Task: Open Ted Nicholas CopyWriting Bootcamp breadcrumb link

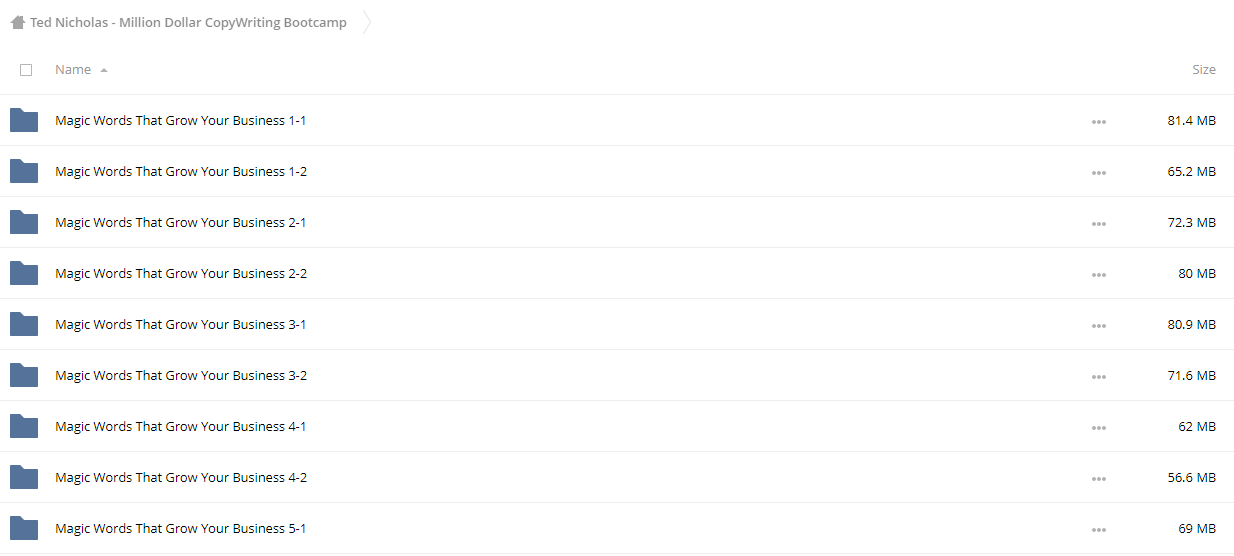Action: point(188,22)
